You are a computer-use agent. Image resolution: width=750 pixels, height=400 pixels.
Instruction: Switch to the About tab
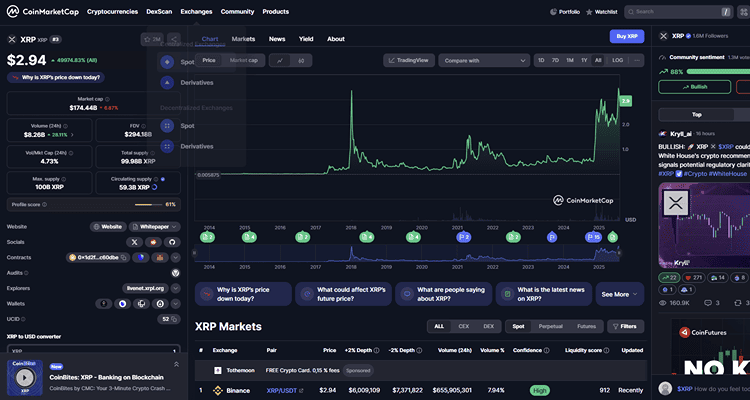click(x=336, y=39)
